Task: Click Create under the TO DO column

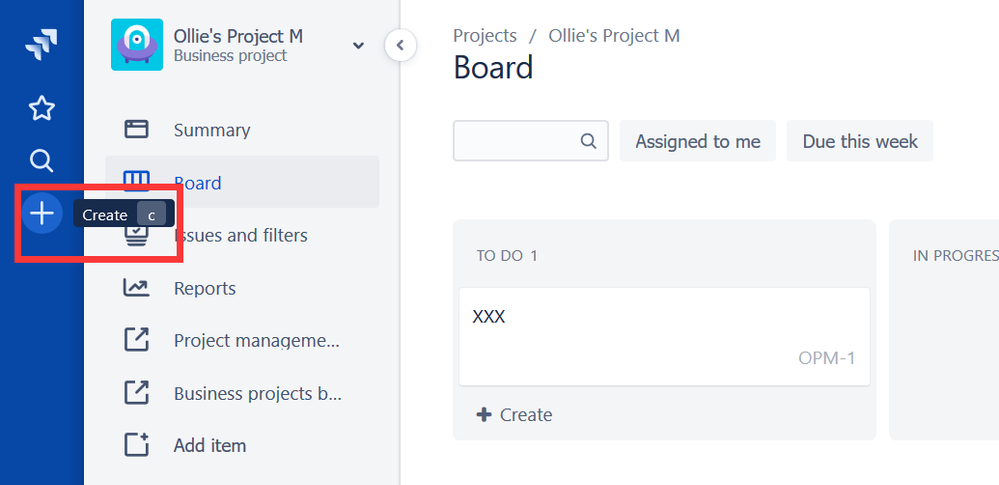Action: pyautogui.click(x=514, y=415)
